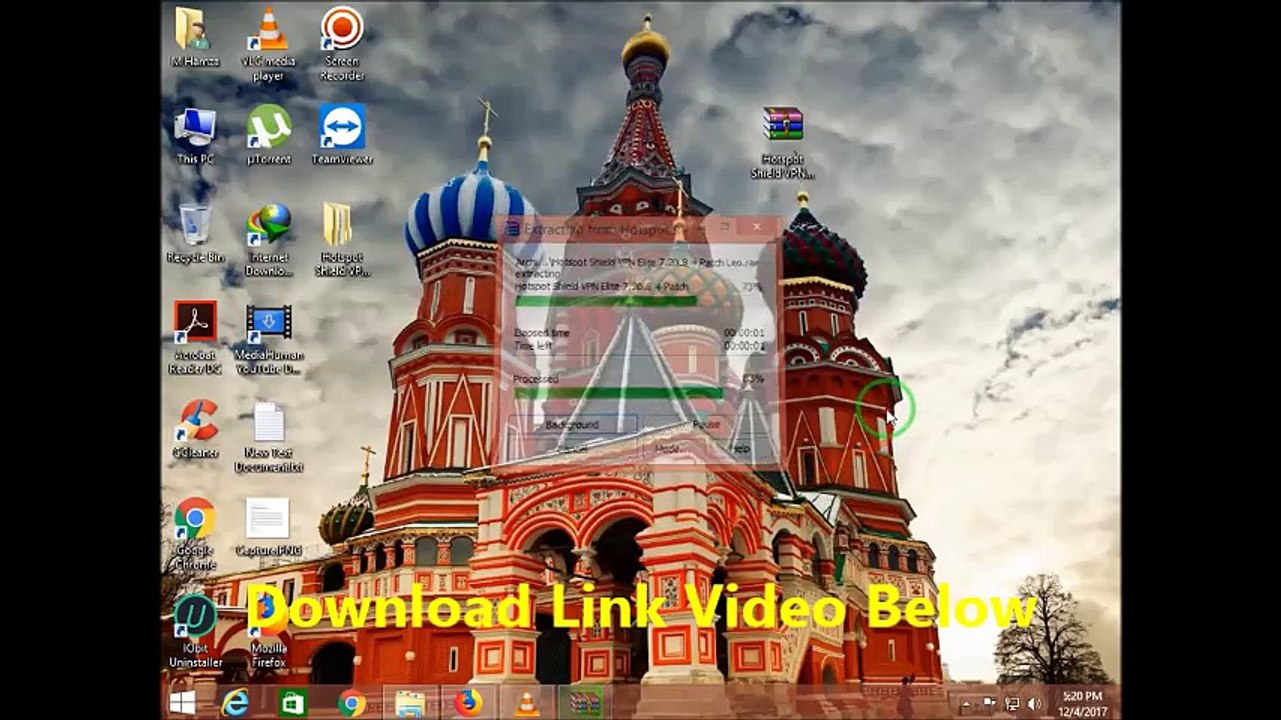Screen dimensions: 1281x720
Task: Open File Explorer from the taskbar
Action: pyautogui.click(x=410, y=703)
